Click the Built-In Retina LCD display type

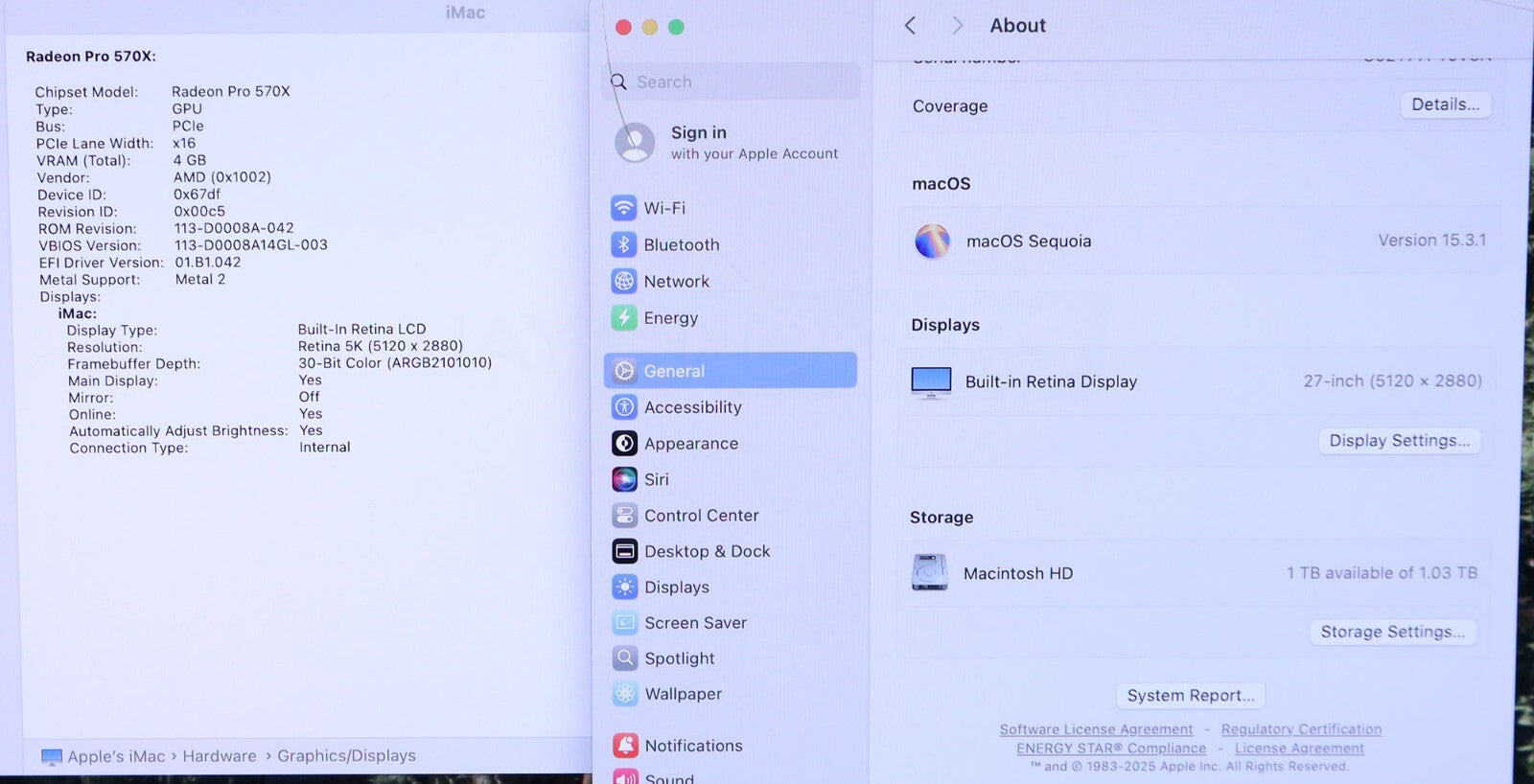(361, 329)
